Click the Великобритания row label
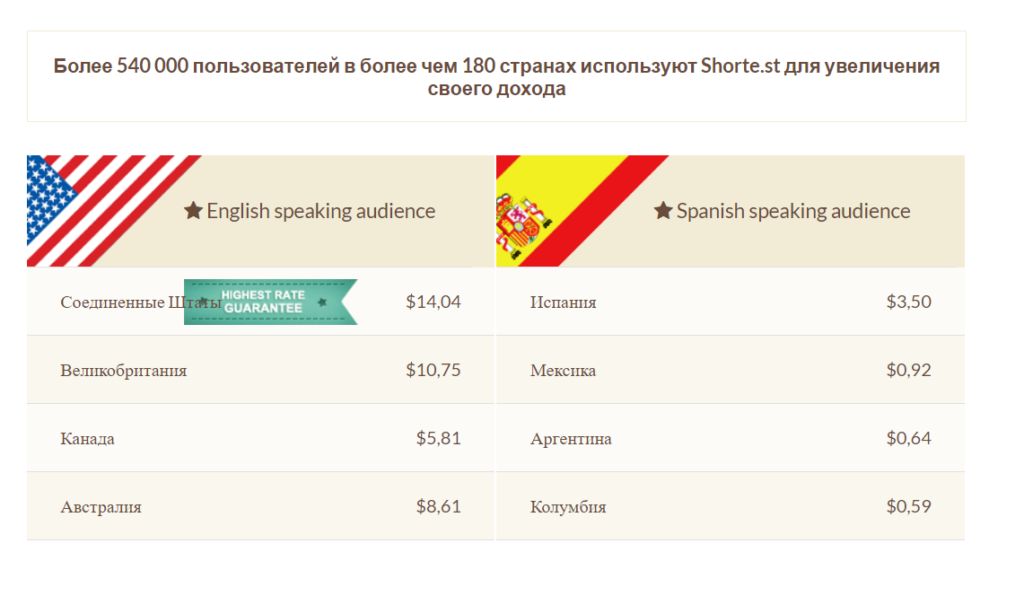The image size is (1024, 596). (x=123, y=371)
